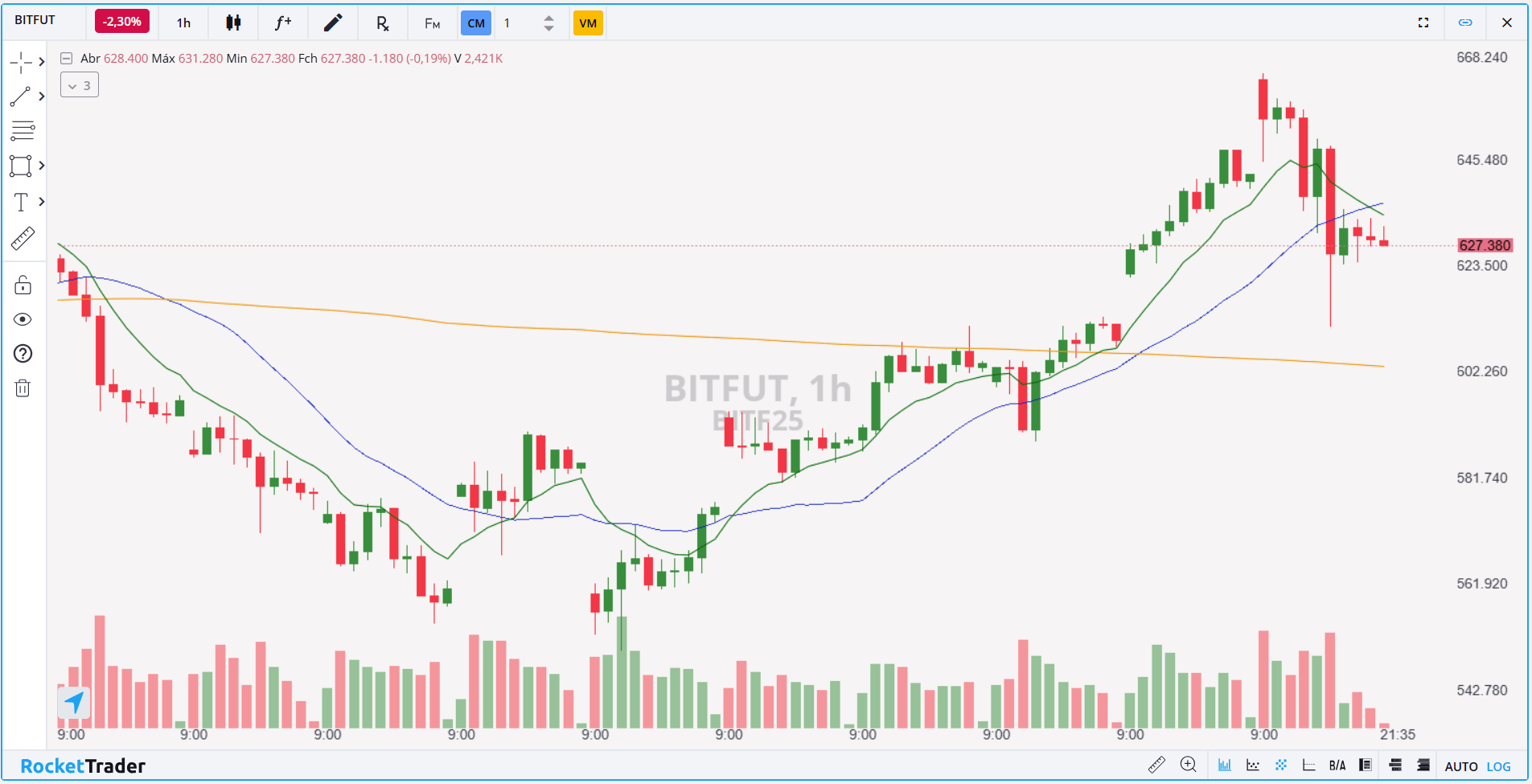Viewport: 1532px width, 784px height.
Task: Click the BITFUT symbol field
Action: [x=35, y=20]
